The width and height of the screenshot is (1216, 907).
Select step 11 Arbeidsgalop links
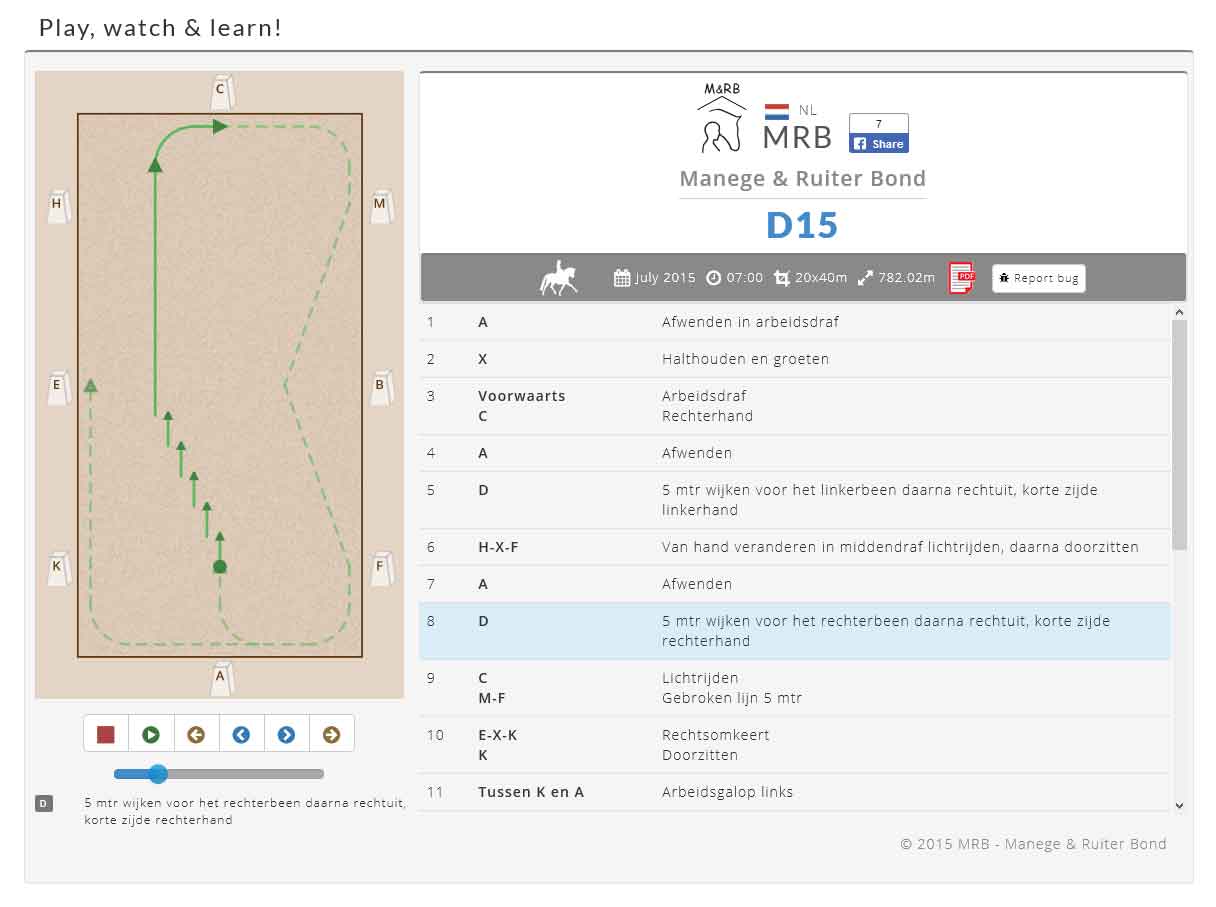(794, 792)
